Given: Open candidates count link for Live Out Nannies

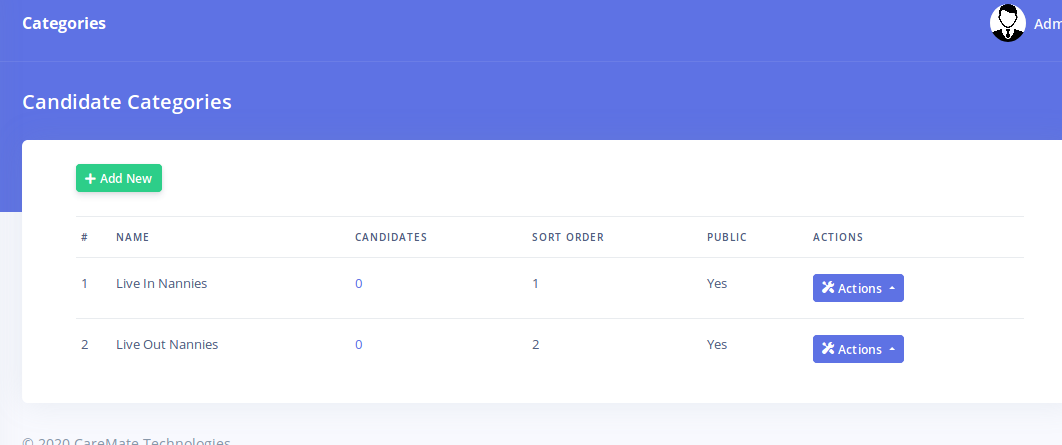Looking at the screenshot, I should [359, 345].
